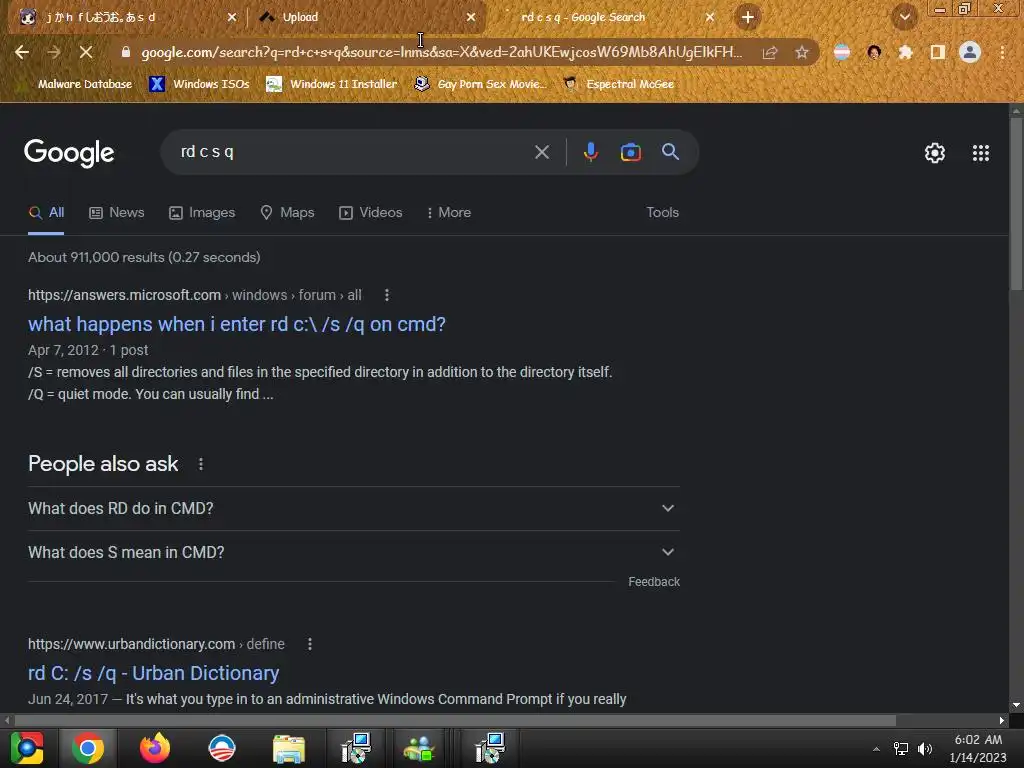Open the taskbar volume control

[x=925, y=748]
